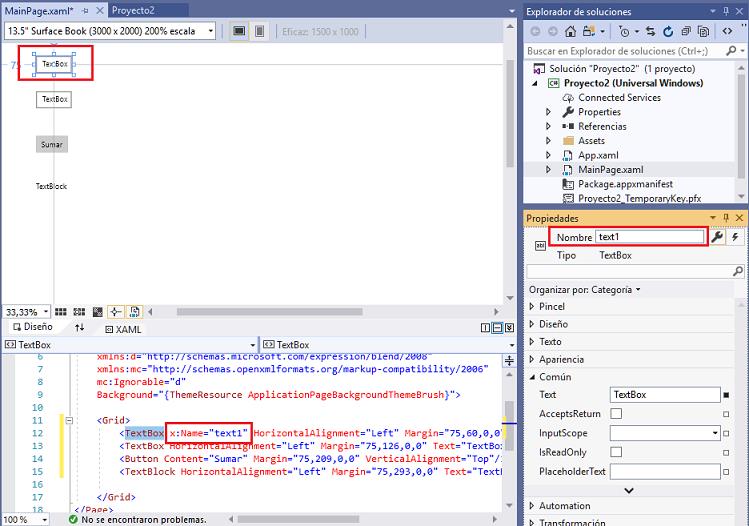Click the Collapse All icon in Solution Explorer
This screenshot has height=526, width=749.
coord(686,32)
